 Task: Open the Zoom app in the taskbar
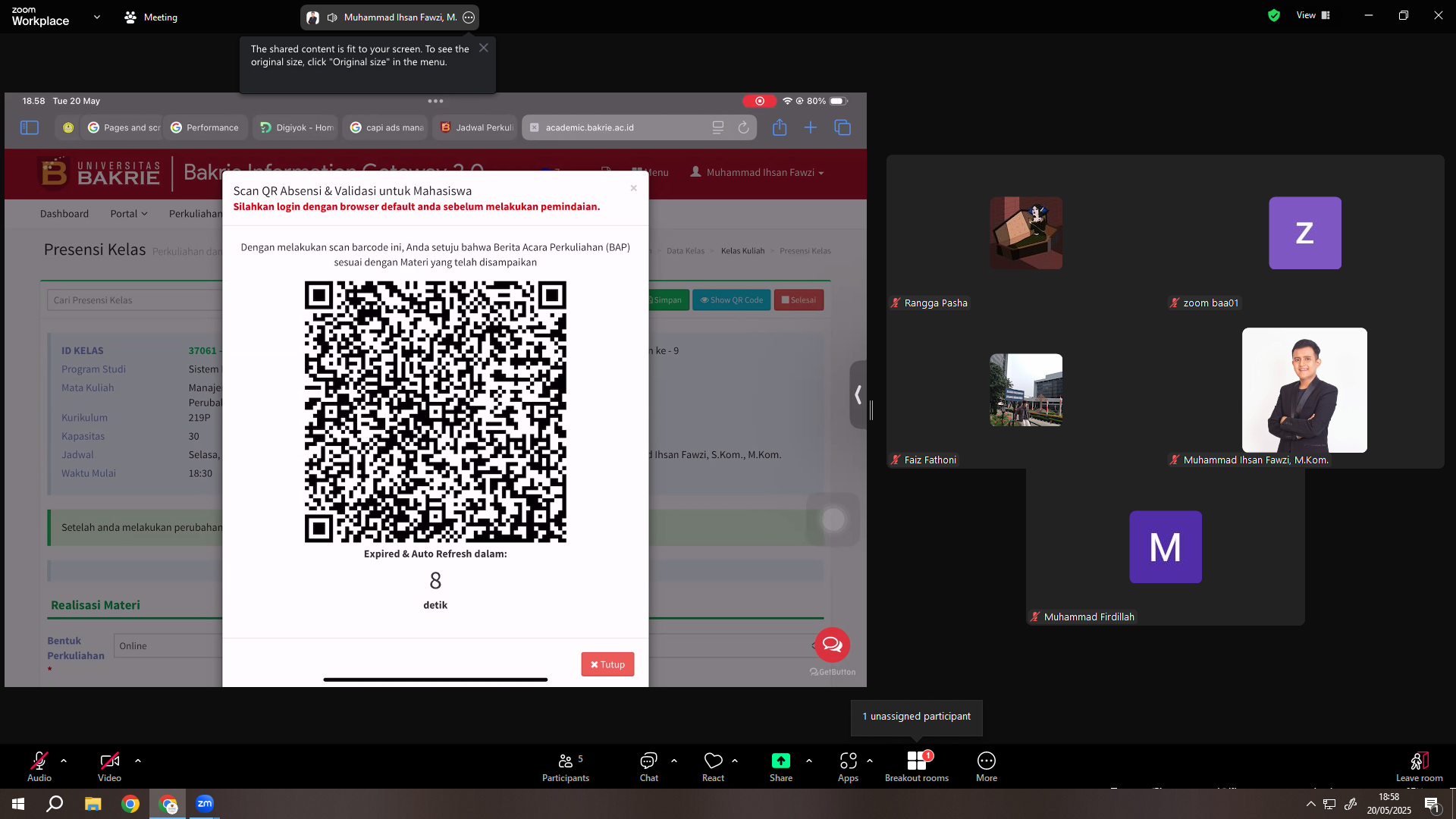click(205, 804)
